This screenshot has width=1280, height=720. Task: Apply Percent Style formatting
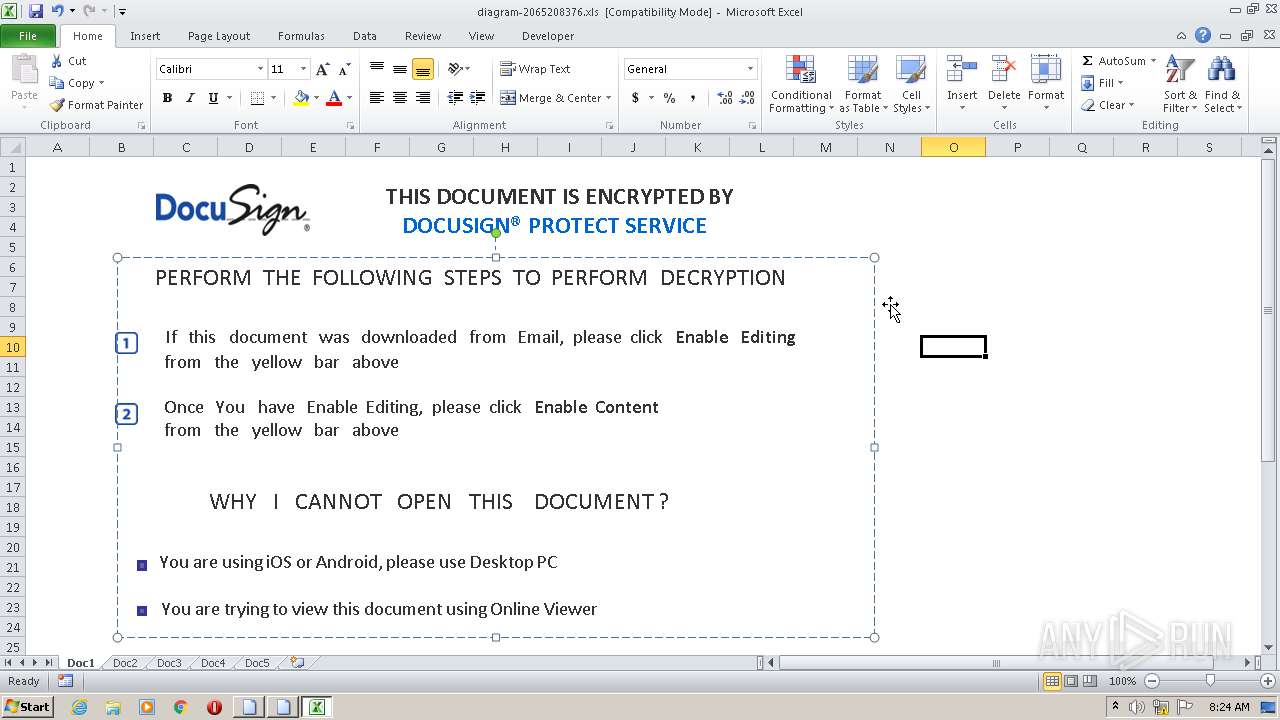[669, 98]
